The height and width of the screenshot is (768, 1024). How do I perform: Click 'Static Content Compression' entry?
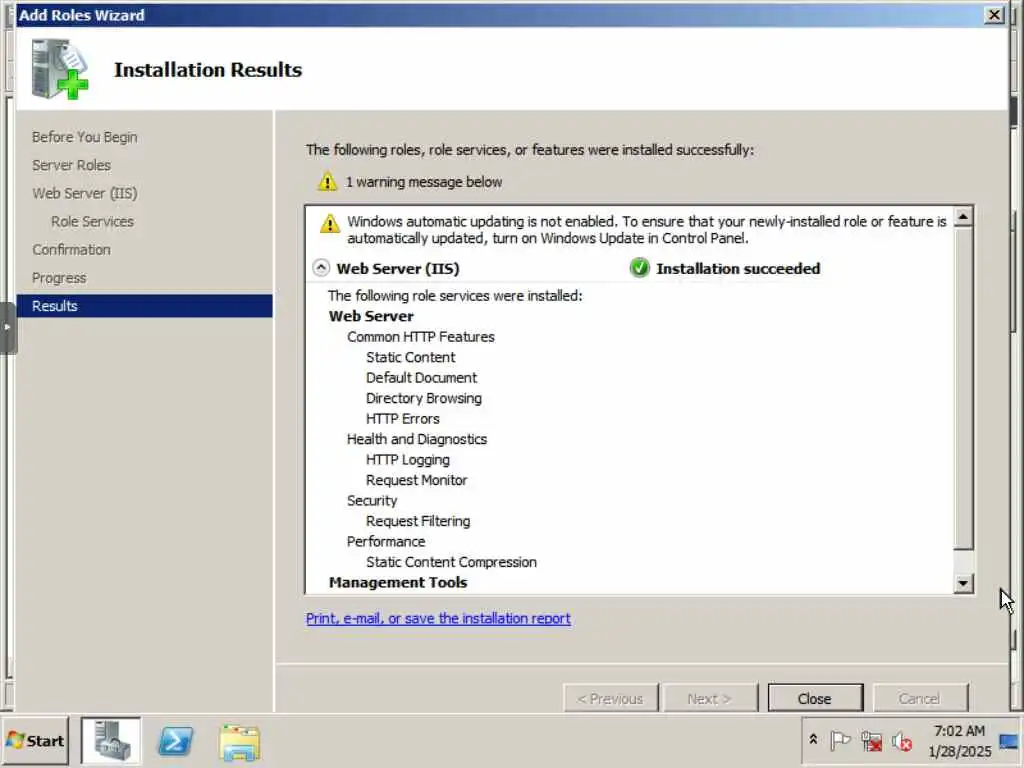click(451, 562)
